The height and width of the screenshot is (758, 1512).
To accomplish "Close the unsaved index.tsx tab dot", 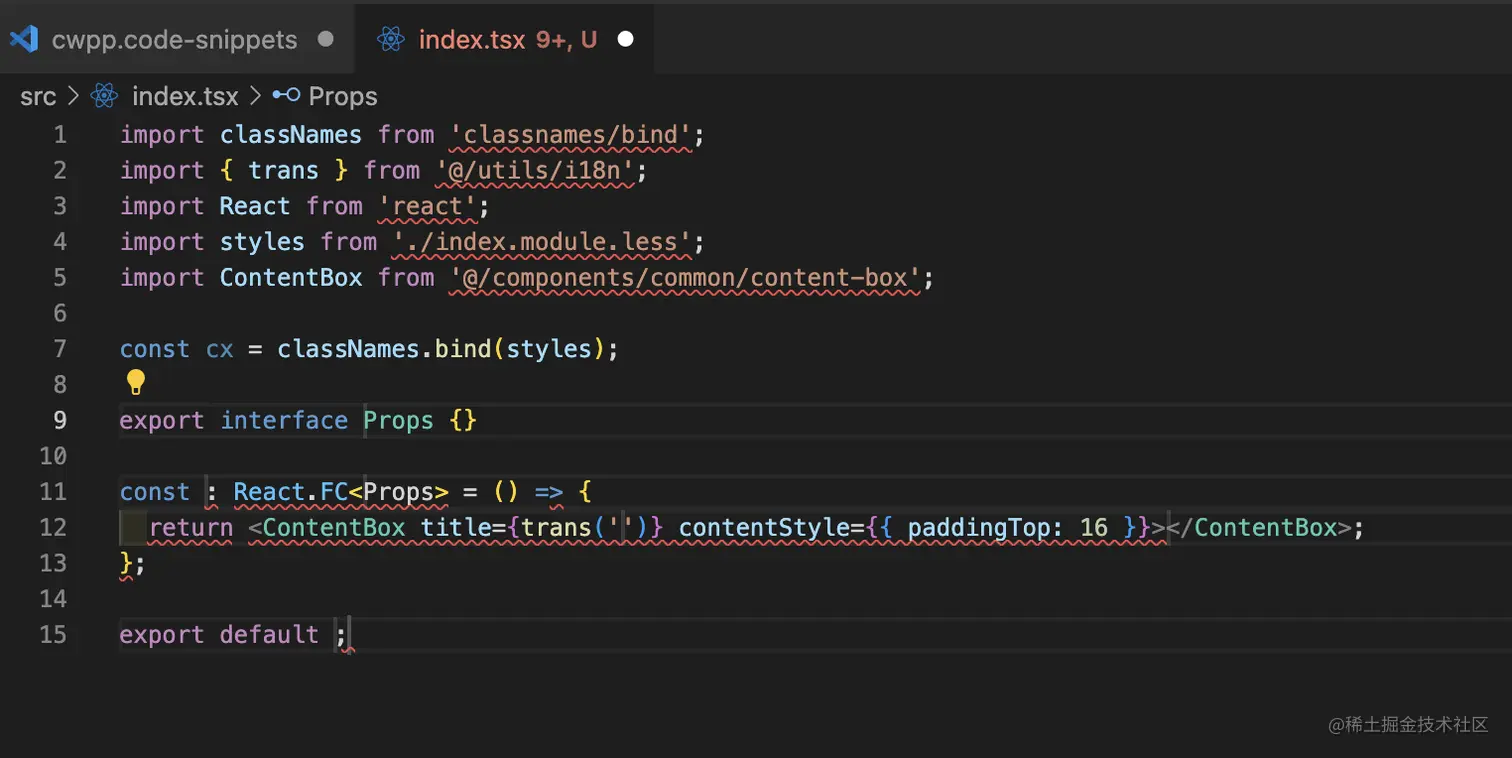I will pos(625,39).
